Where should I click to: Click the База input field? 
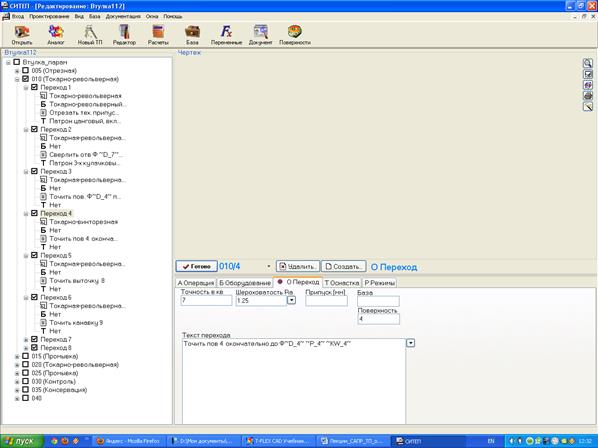378,301
